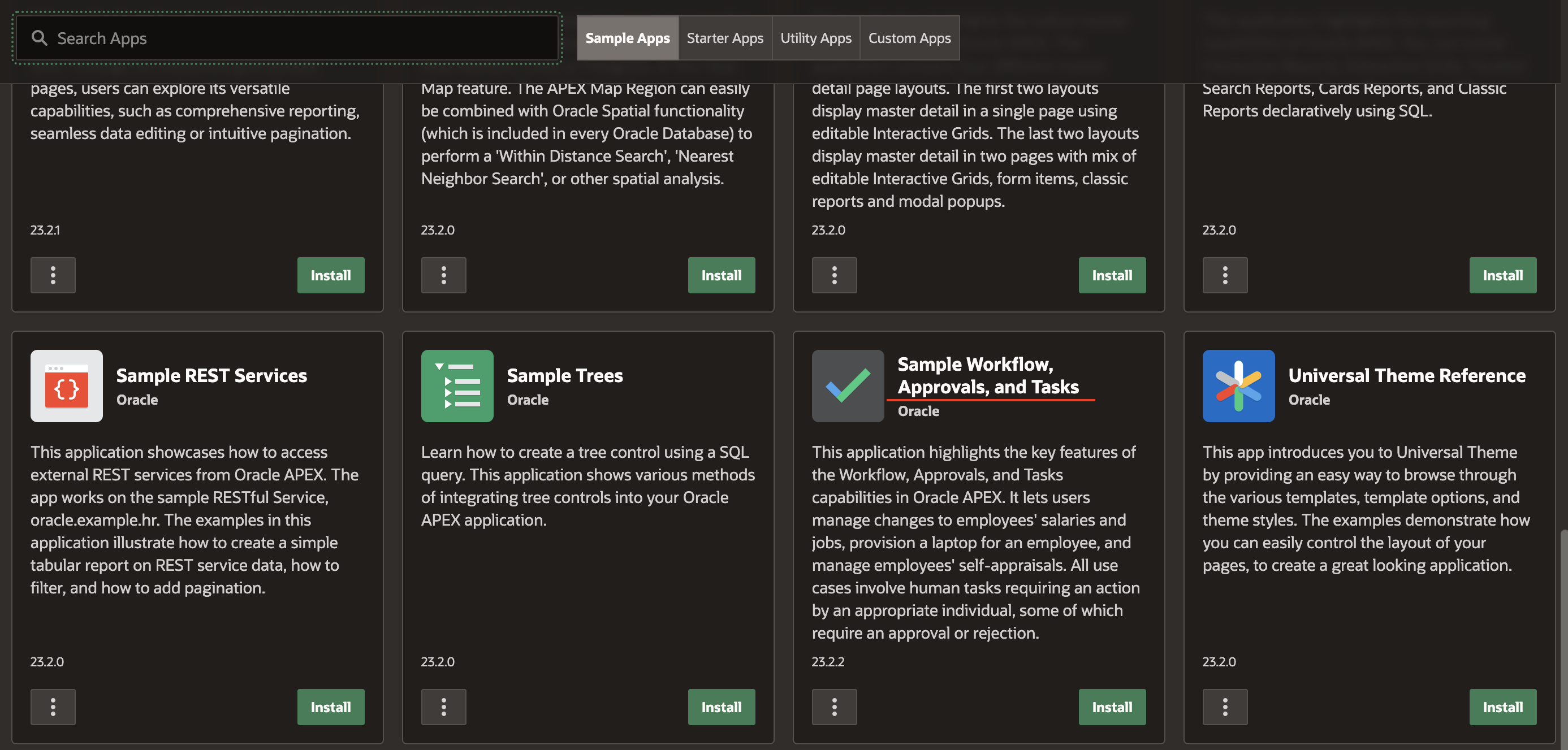Viewport: 1568px width, 750px height.
Task: Click the Universal Theme Reference pinwheel icon
Action: coord(1238,385)
